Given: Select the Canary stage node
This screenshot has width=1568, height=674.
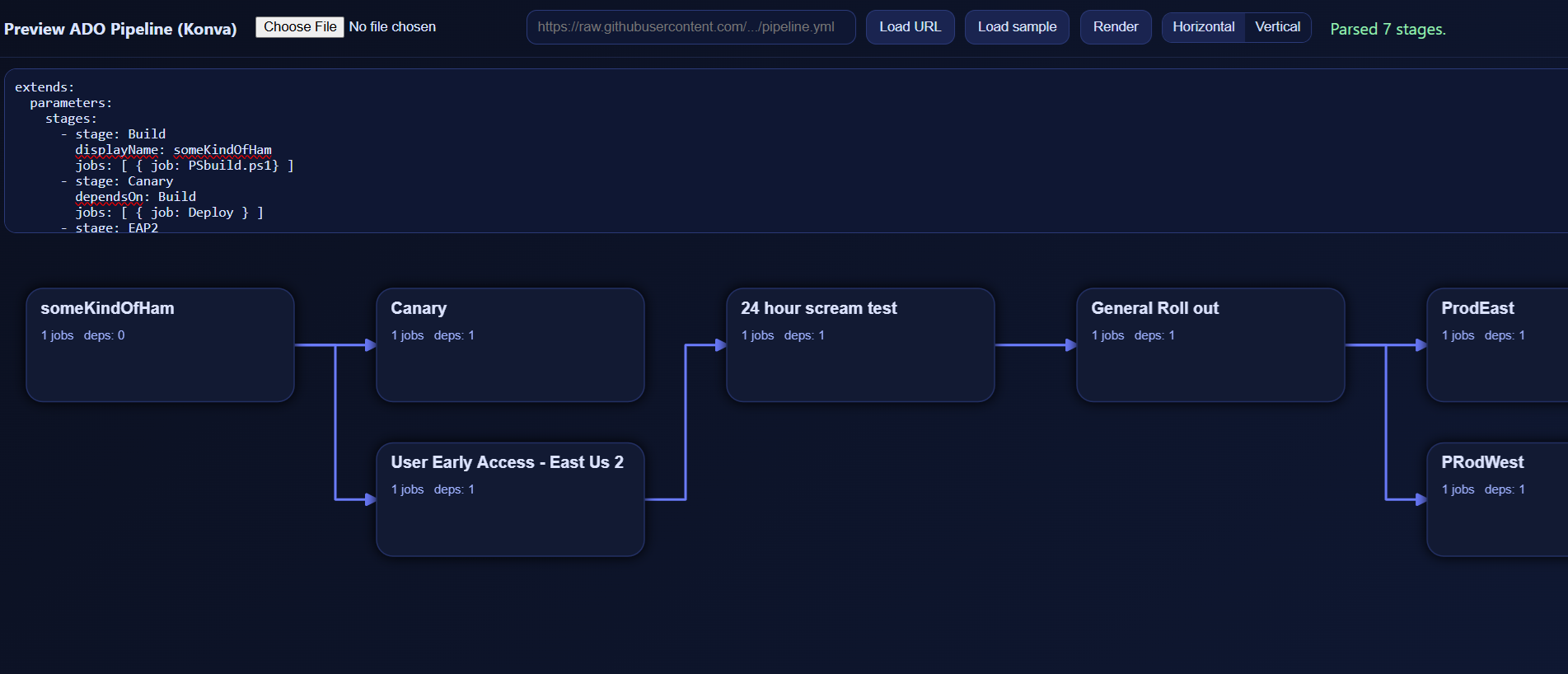Looking at the screenshot, I should [510, 344].
